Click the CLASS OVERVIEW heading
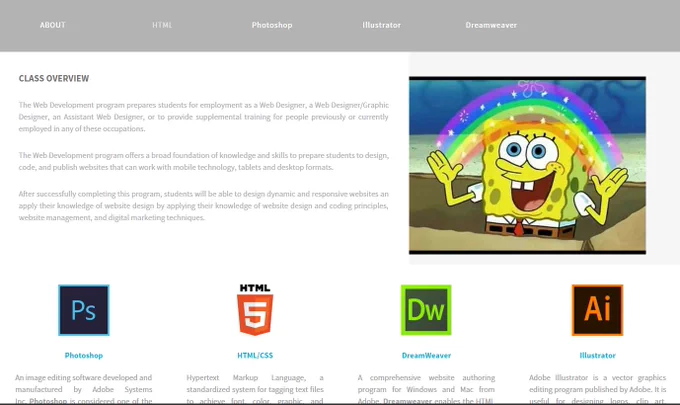 pyautogui.click(x=54, y=78)
